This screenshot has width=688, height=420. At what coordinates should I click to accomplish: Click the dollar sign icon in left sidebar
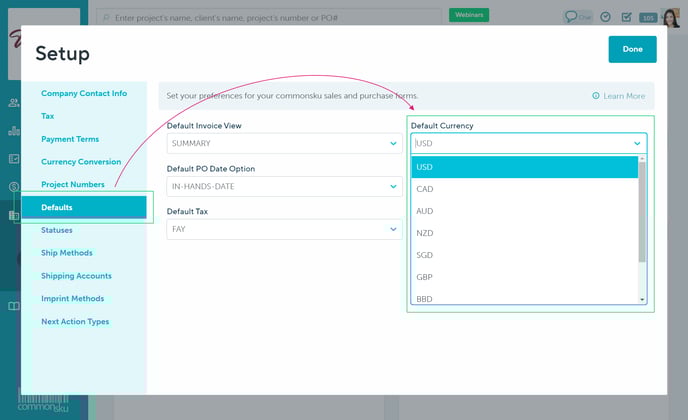click(x=14, y=187)
